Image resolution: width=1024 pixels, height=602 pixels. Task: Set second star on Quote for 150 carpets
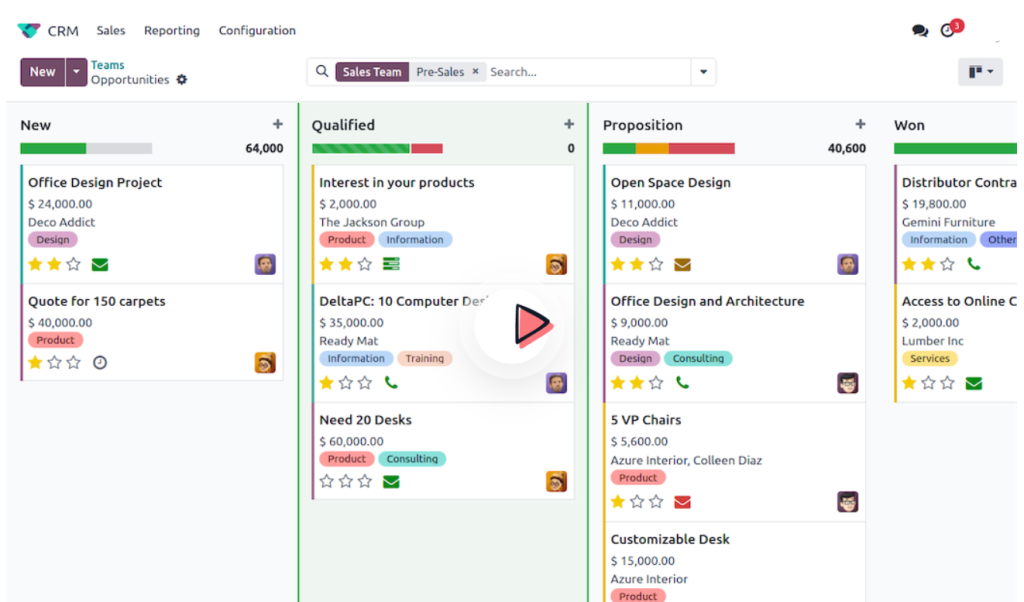point(55,362)
